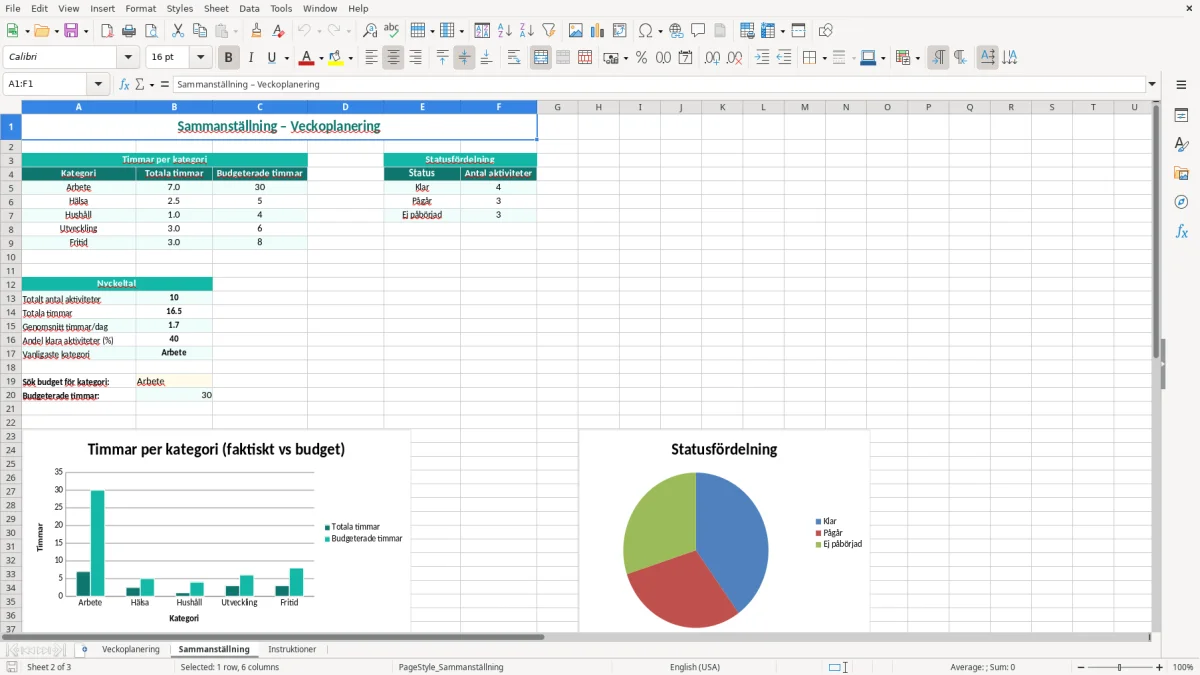Open the Save button dropdown arrow
The height and width of the screenshot is (675, 1200).
tap(85, 31)
